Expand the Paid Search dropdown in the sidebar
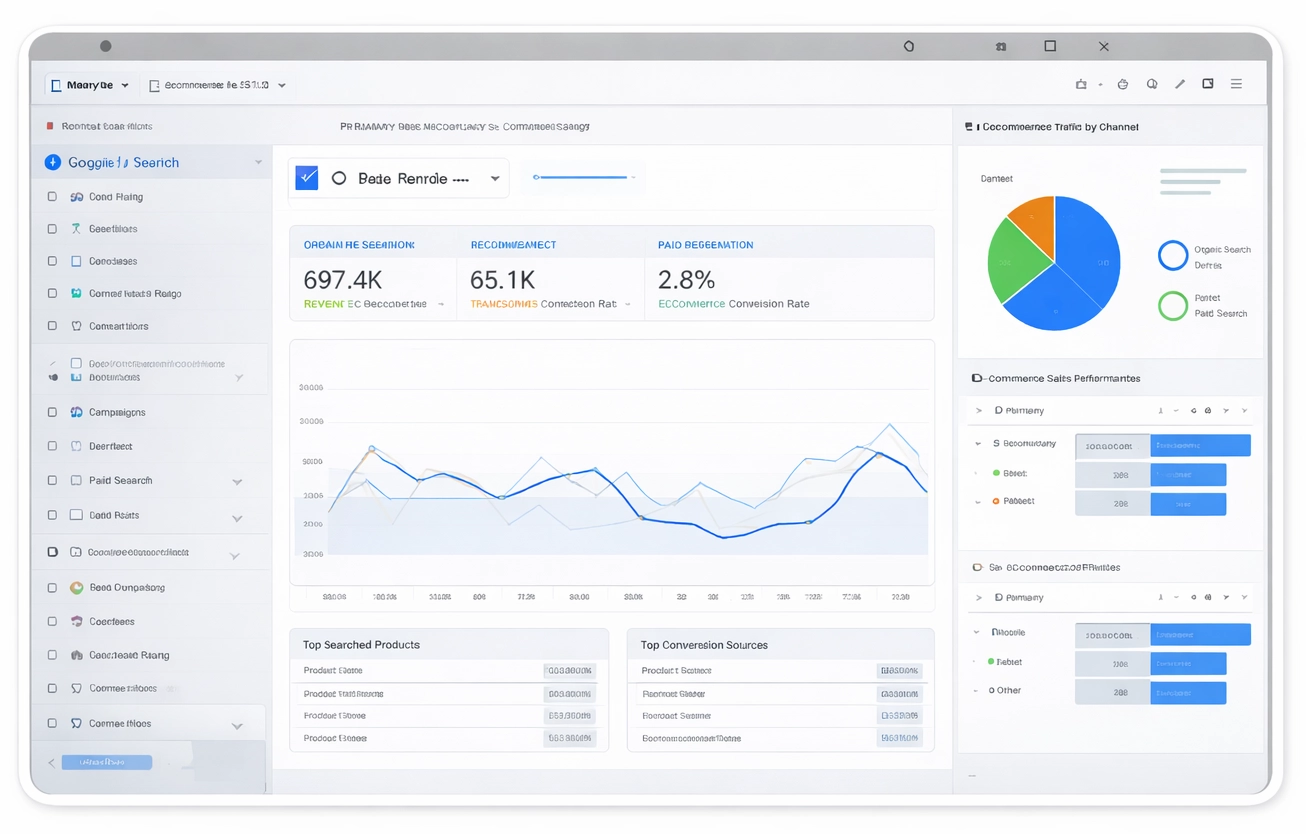Screen dimensions: 1306x834 pos(238,480)
